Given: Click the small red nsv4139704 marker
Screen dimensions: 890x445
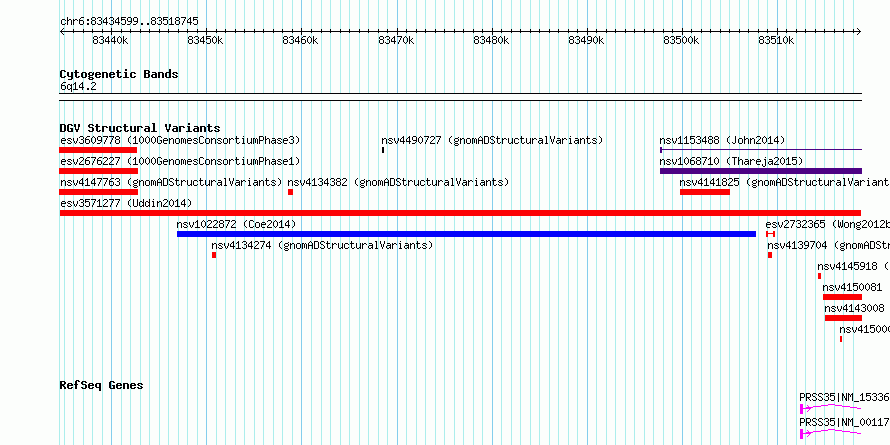Looking at the screenshot, I should point(770,255).
